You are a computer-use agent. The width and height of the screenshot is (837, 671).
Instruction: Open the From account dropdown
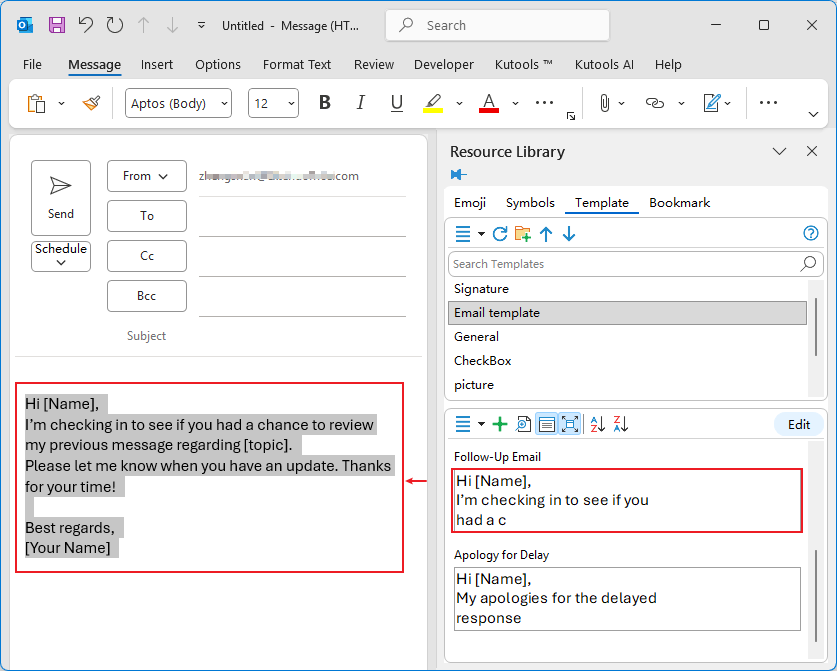(x=146, y=176)
